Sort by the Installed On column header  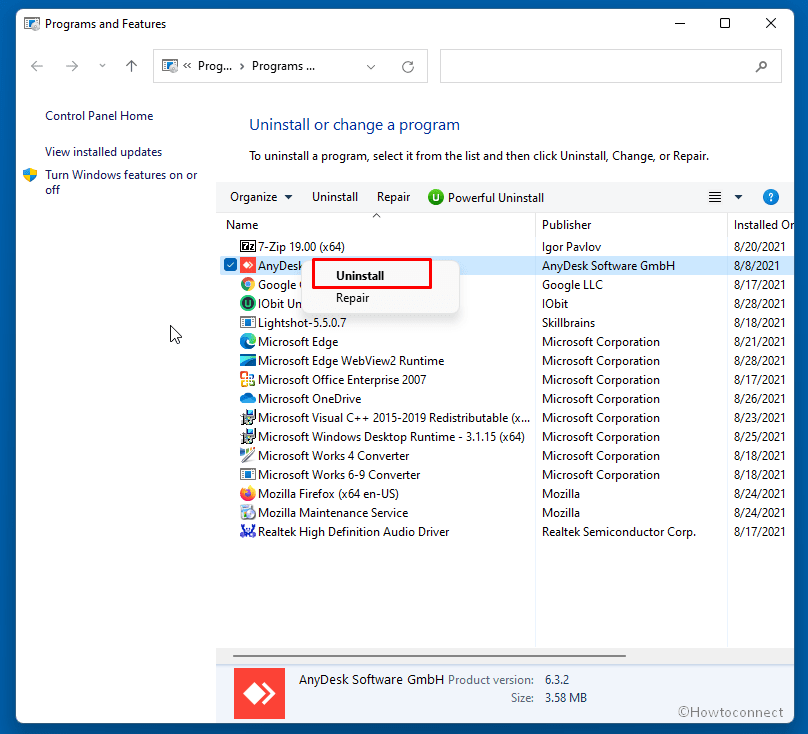point(763,225)
